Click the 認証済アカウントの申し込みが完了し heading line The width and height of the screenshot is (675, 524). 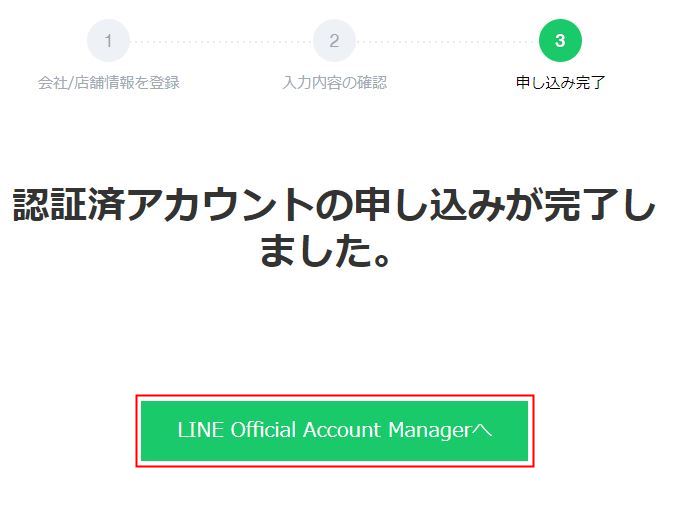tap(334, 205)
